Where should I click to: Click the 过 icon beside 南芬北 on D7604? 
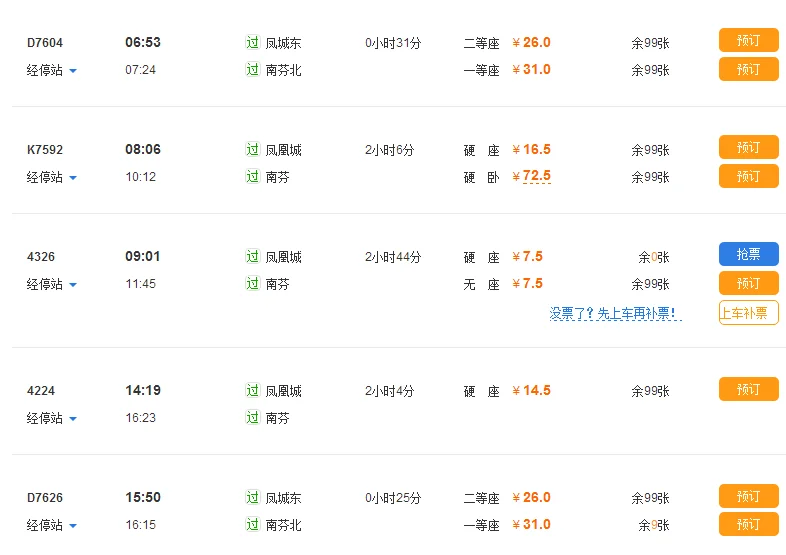(252, 70)
